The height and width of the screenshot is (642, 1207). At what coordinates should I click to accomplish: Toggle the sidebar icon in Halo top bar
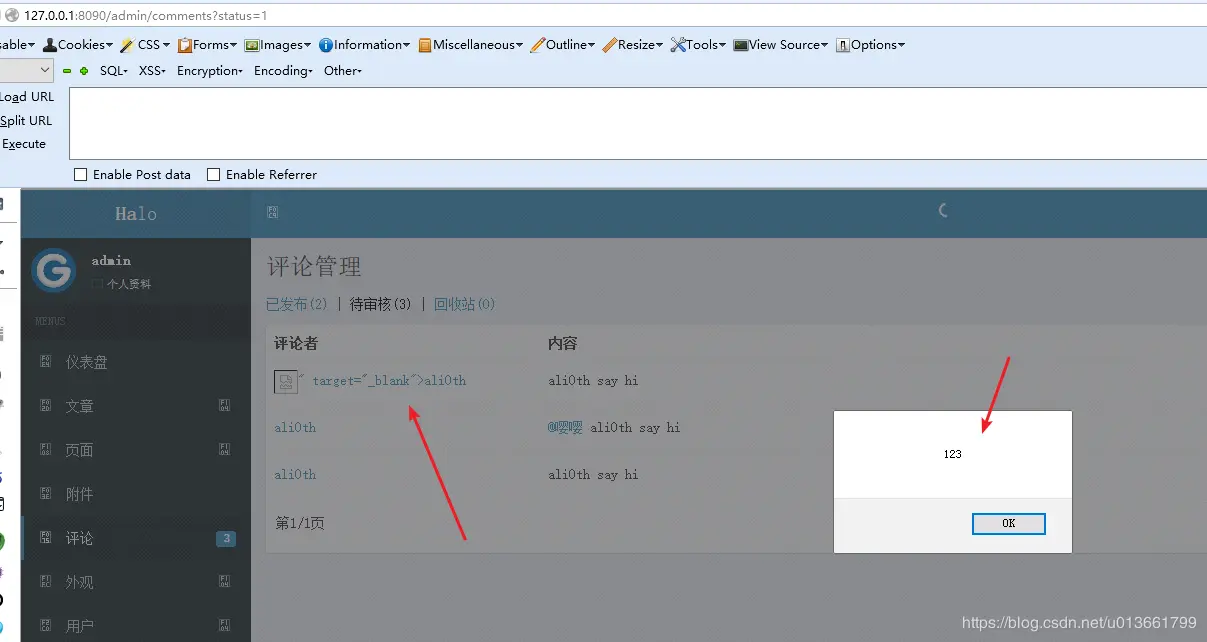[272, 212]
